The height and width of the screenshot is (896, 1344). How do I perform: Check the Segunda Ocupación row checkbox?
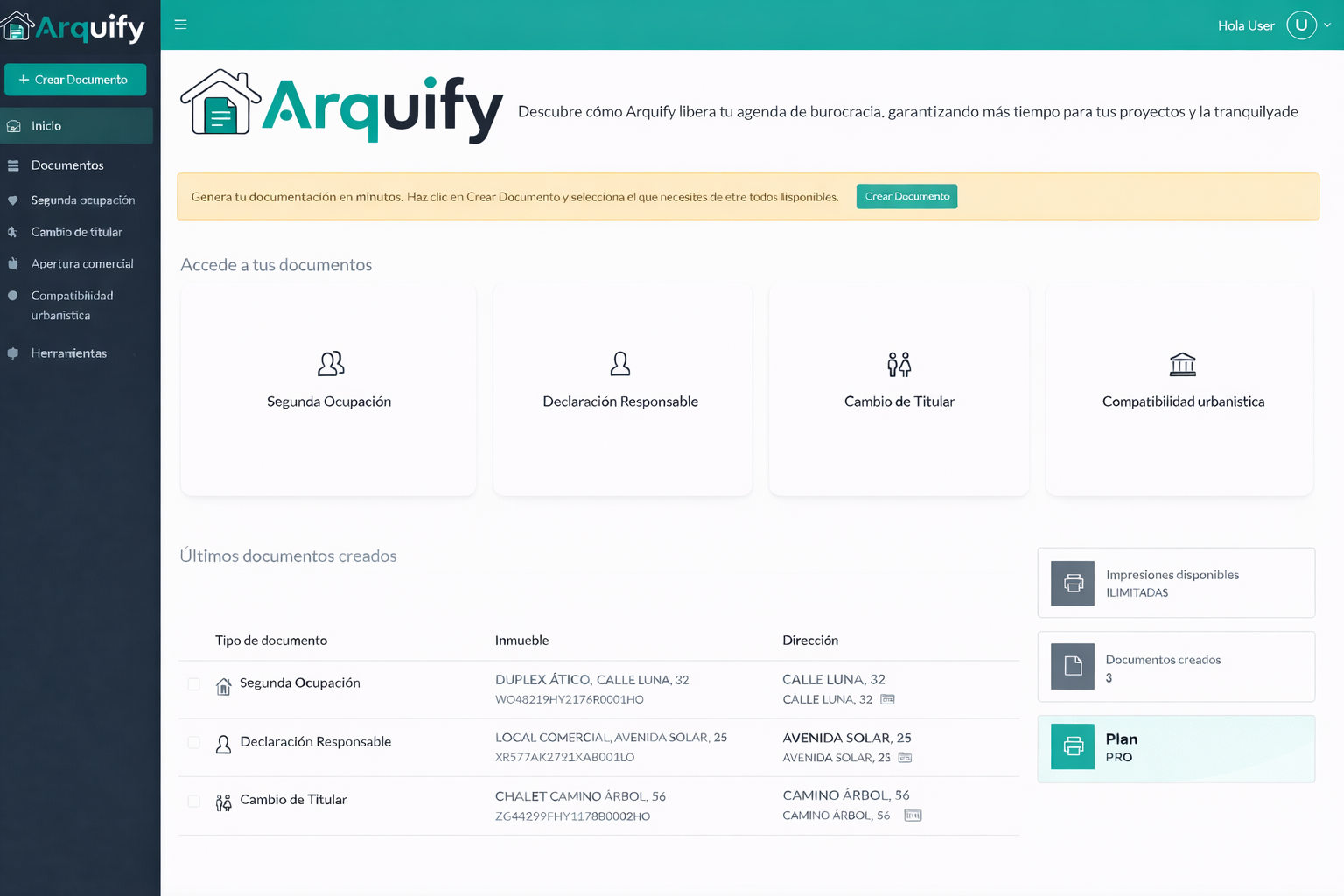[194, 684]
